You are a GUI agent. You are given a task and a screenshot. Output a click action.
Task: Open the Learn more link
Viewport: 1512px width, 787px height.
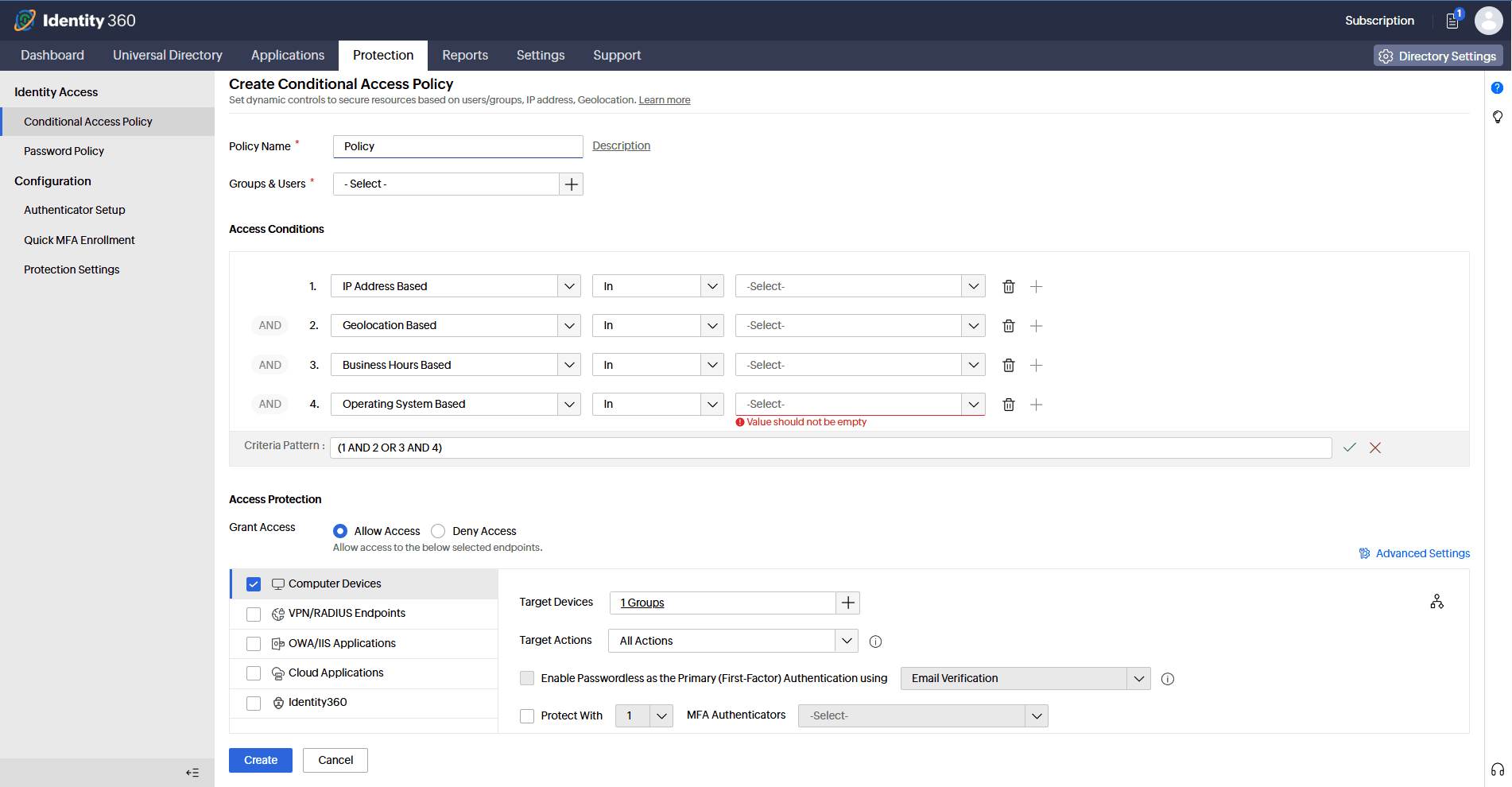[x=665, y=100]
